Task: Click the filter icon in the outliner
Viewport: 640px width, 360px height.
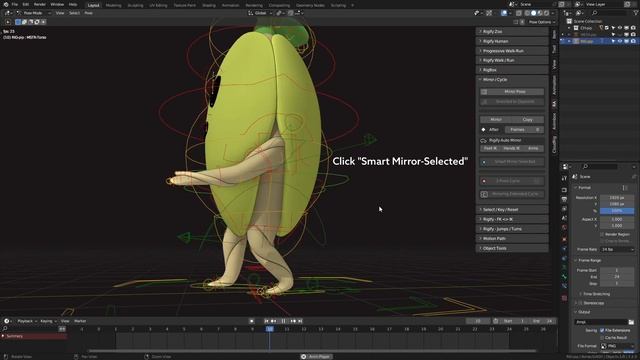Action: (x=636, y=13)
